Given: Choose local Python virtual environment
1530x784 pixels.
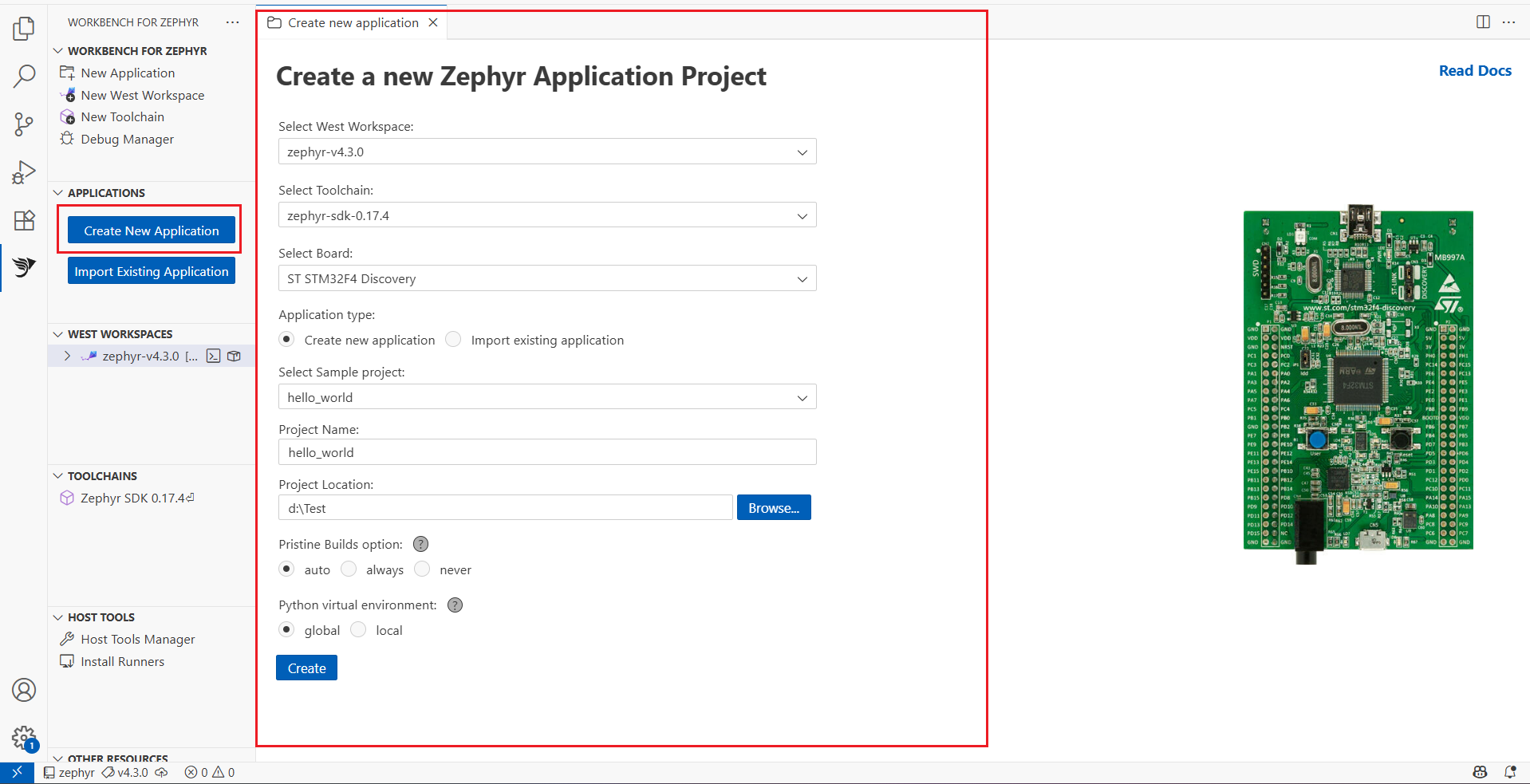Looking at the screenshot, I should click(360, 629).
